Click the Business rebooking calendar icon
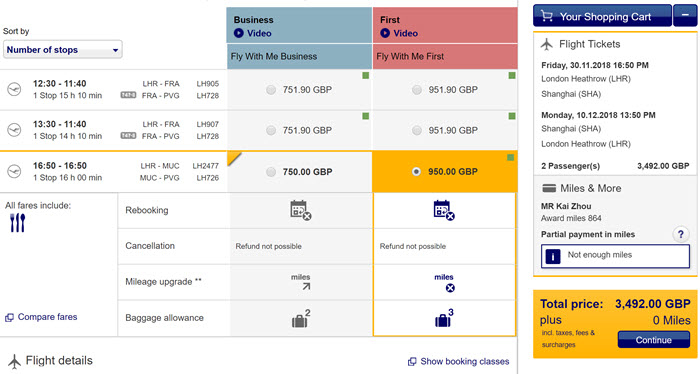 coord(300,210)
